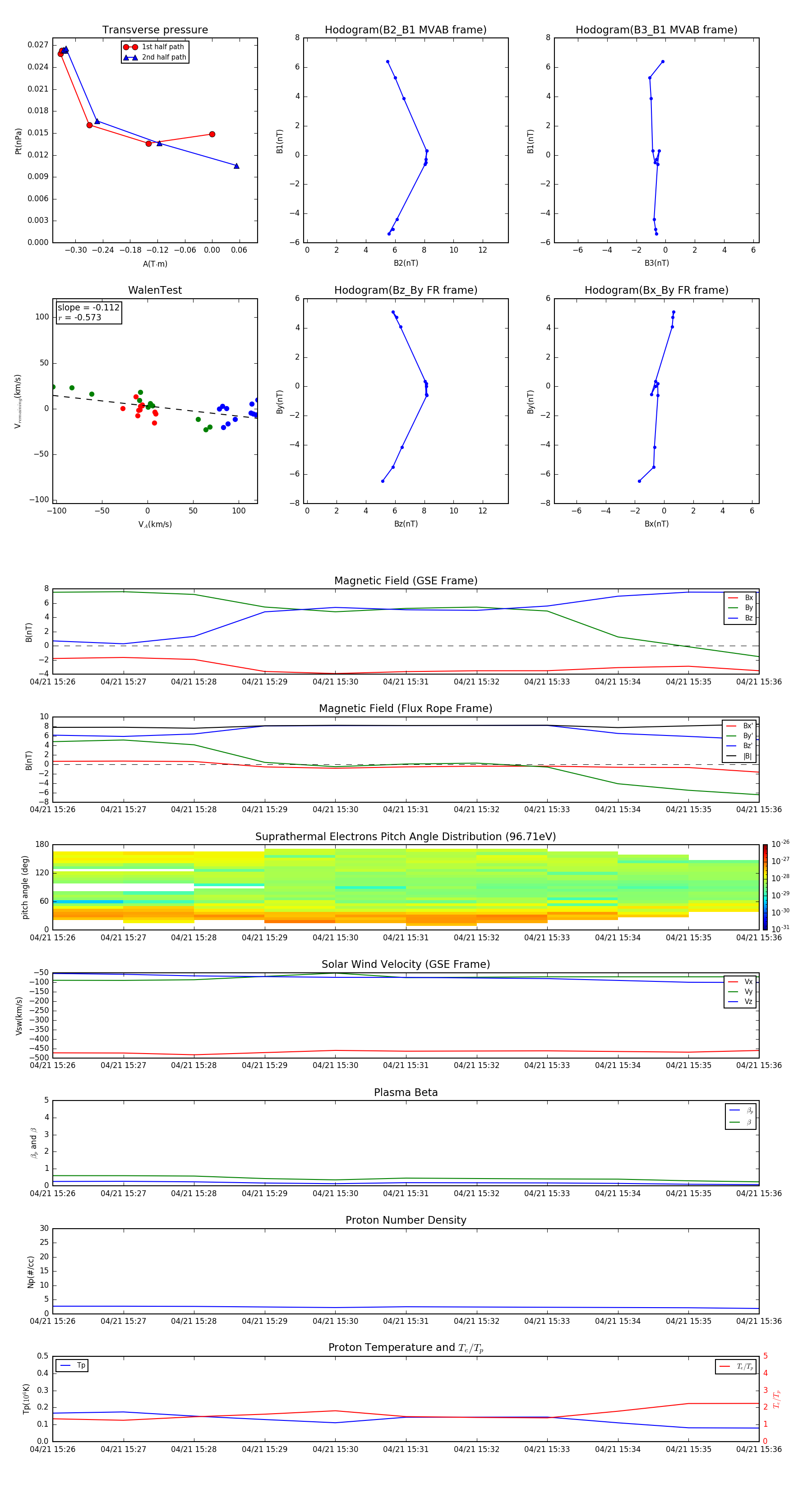
Task: Select the '2nd half path' legend entry
Action: click(154, 57)
